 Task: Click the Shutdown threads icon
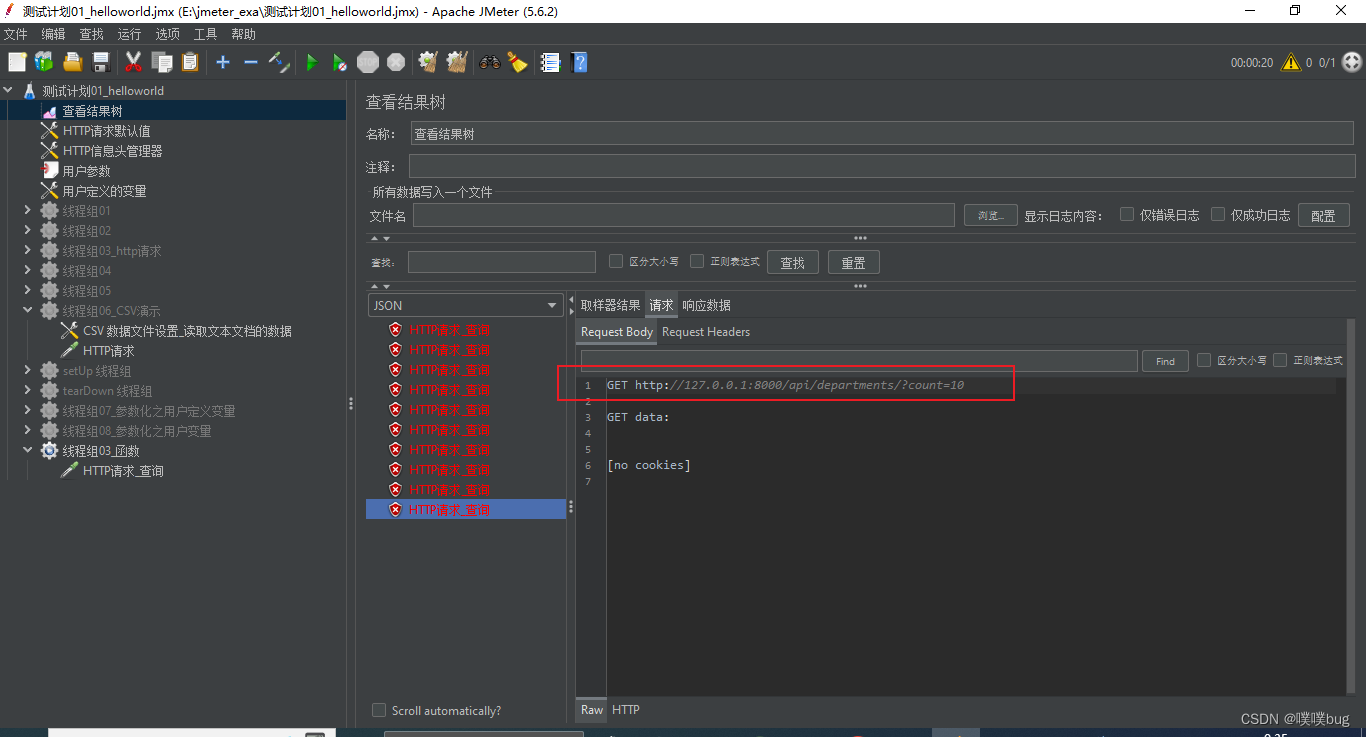pos(396,62)
